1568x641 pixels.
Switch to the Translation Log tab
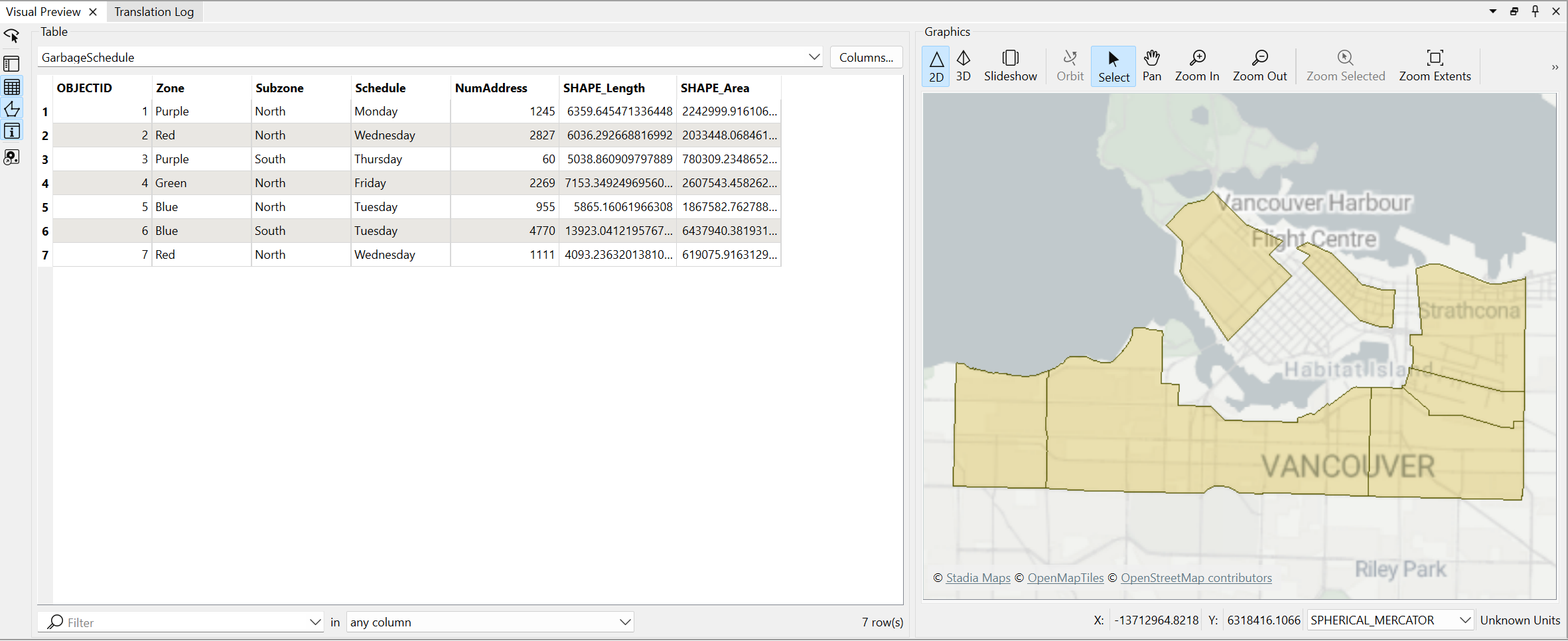[x=154, y=11]
